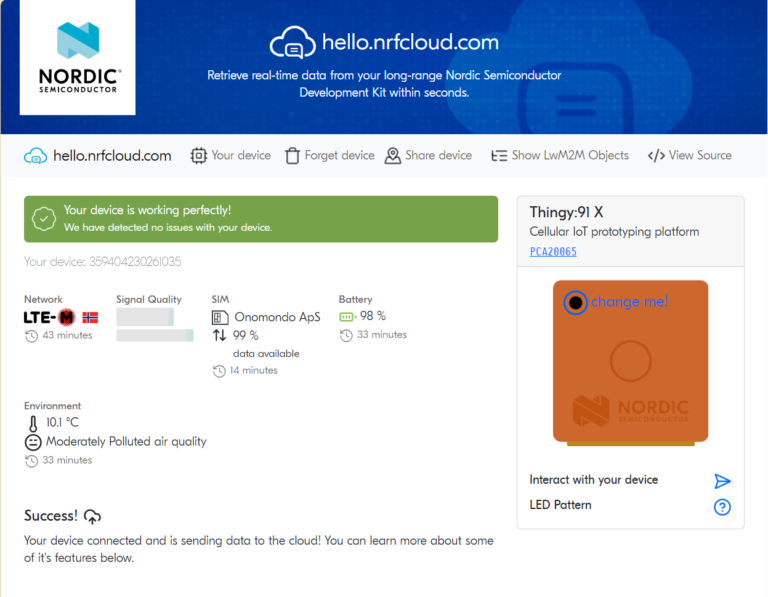Click the PCA20065 model link
Image resolution: width=768 pixels, height=597 pixels.
pyautogui.click(x=553, y=252)
